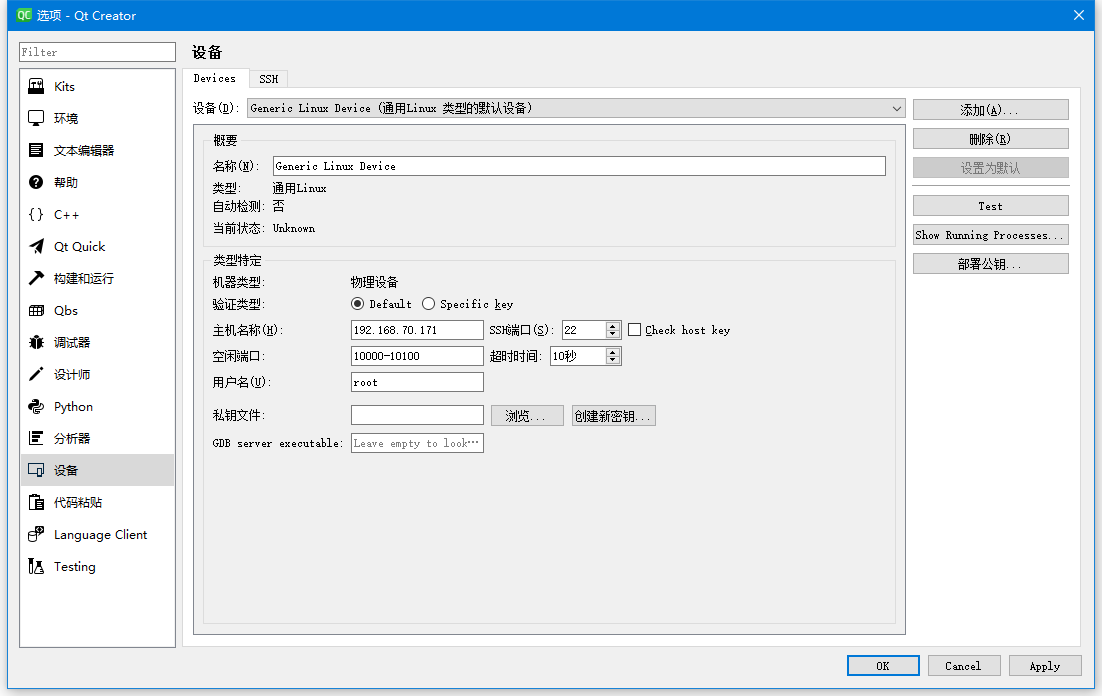Click the Cancel button
This screenshot has height=696, width=1102.
(x=964, y=666)
